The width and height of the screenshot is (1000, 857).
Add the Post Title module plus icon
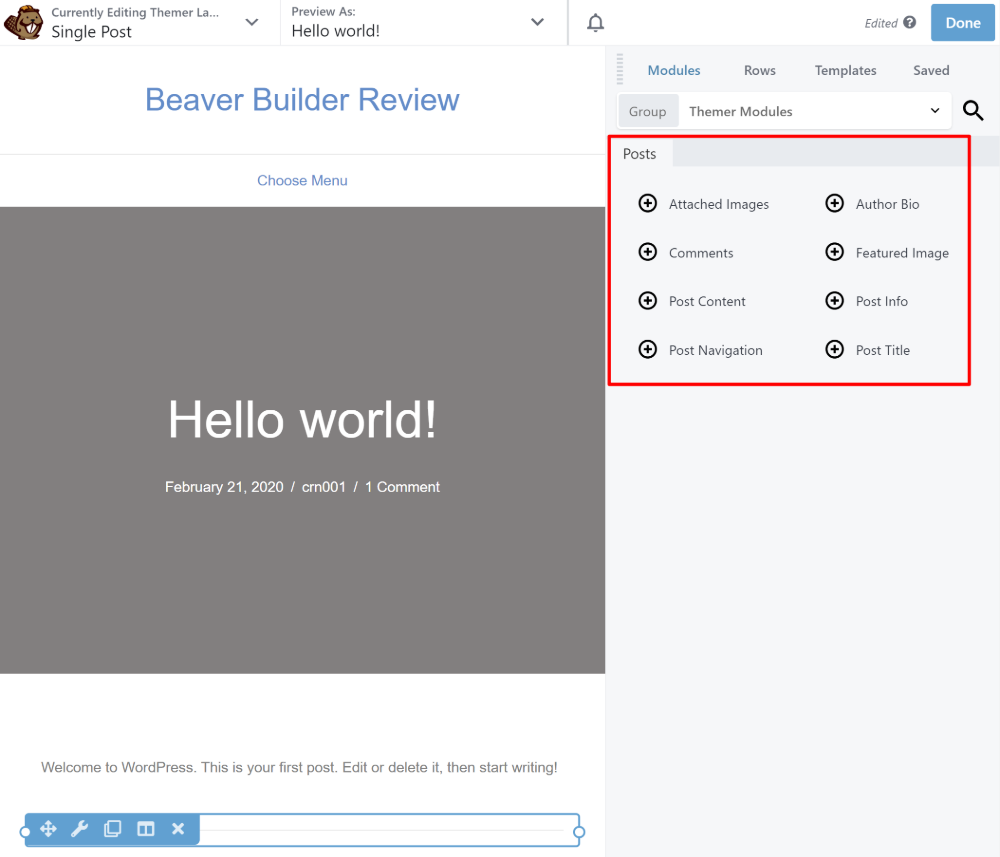pos(834,349)
